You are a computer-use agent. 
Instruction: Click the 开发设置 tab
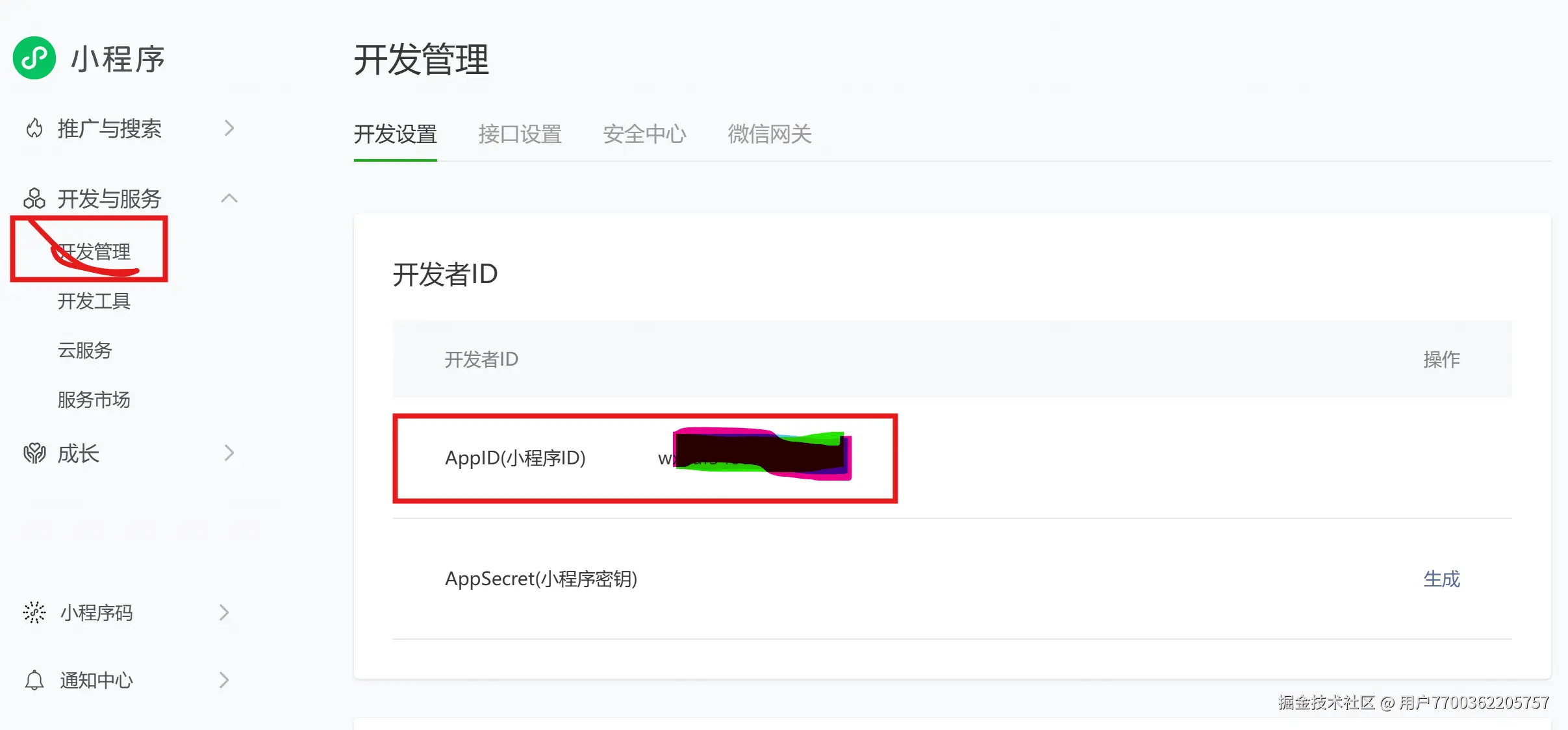coord(395,134)
